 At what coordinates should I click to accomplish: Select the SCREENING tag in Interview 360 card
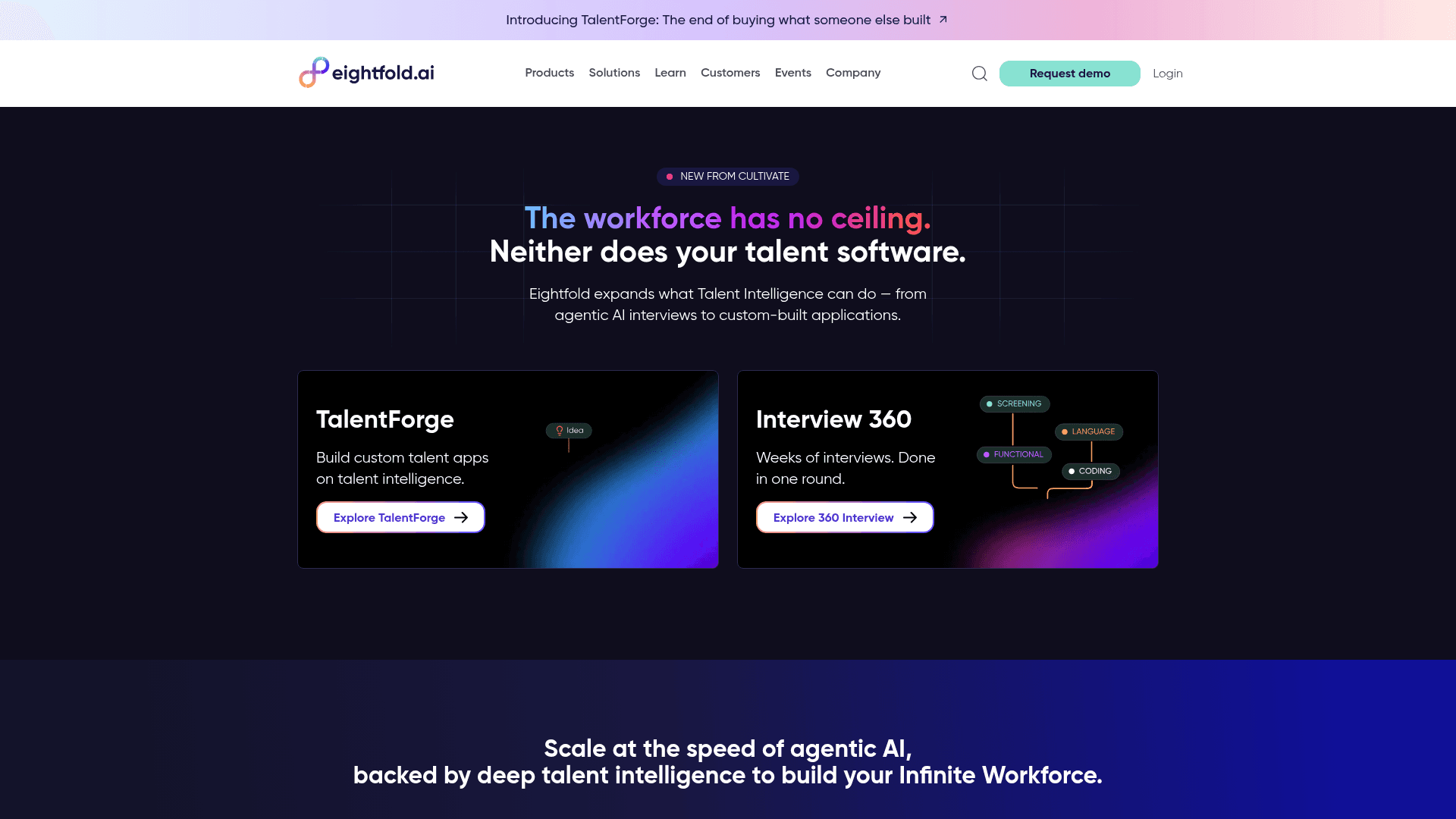pyautogui.click(x=1015, y=404)
